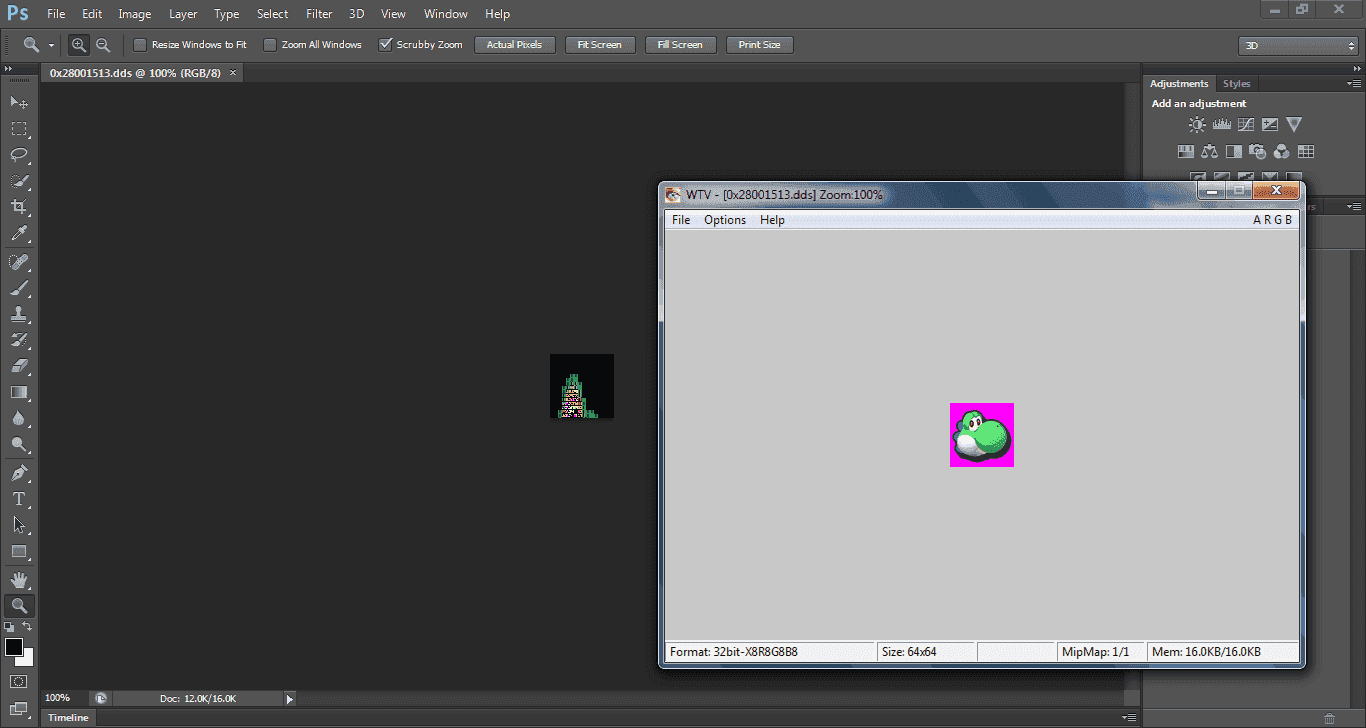1366x728 pixels.
Task: Switch to the Styles tab
Action: point(1237,84)
